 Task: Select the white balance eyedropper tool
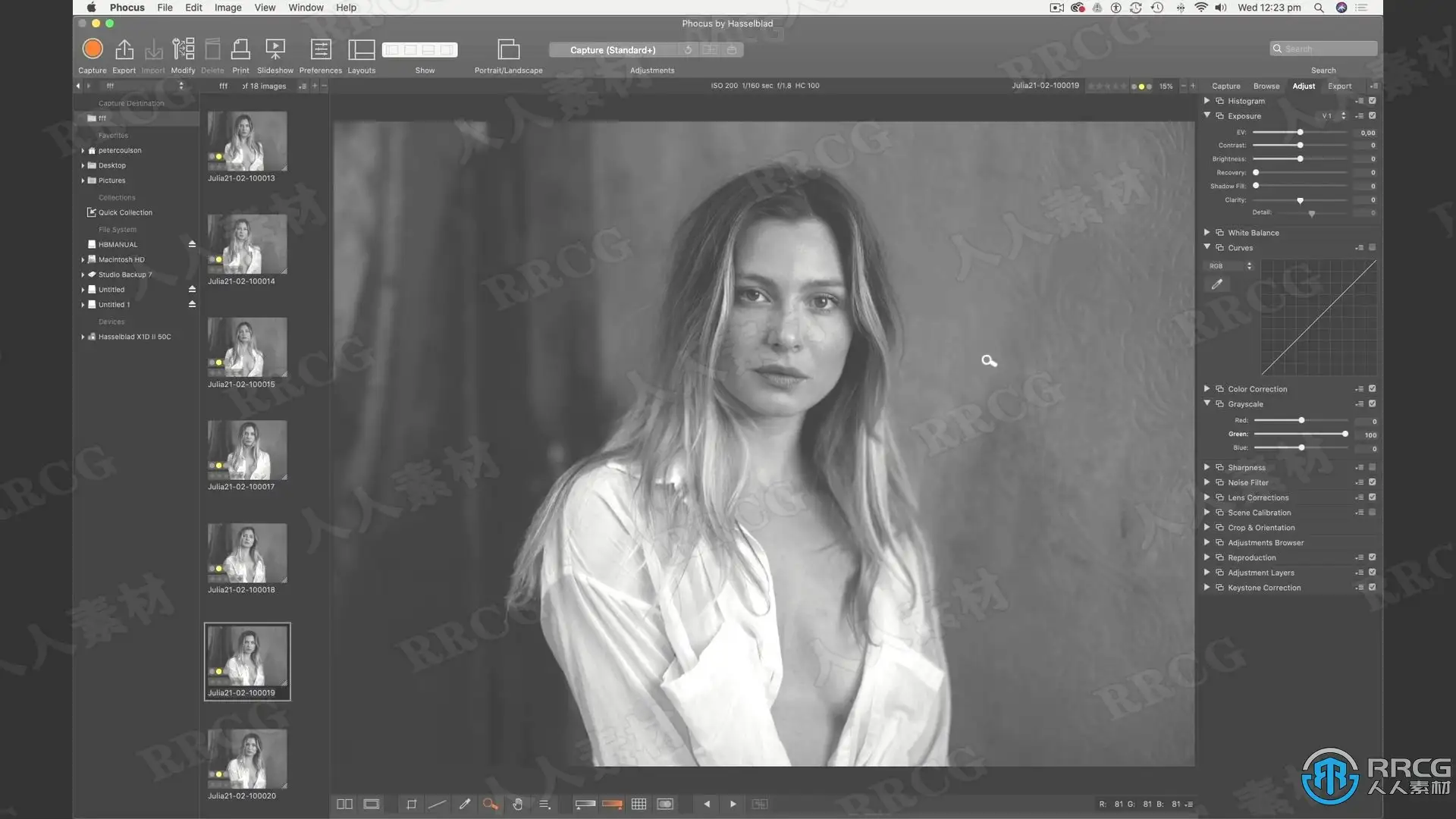point(465,804)
